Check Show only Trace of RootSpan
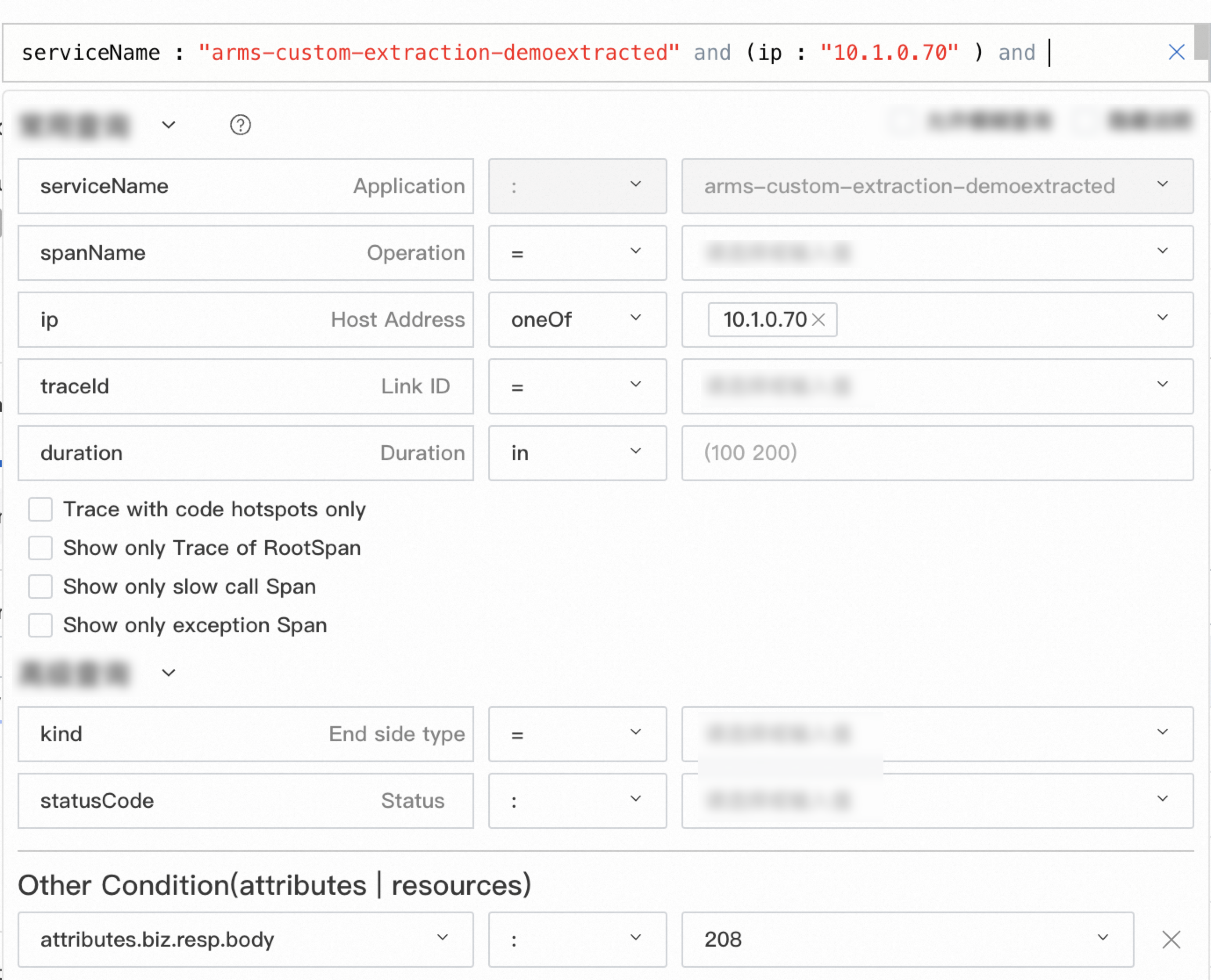1211x980 pixels. [41, 548]
